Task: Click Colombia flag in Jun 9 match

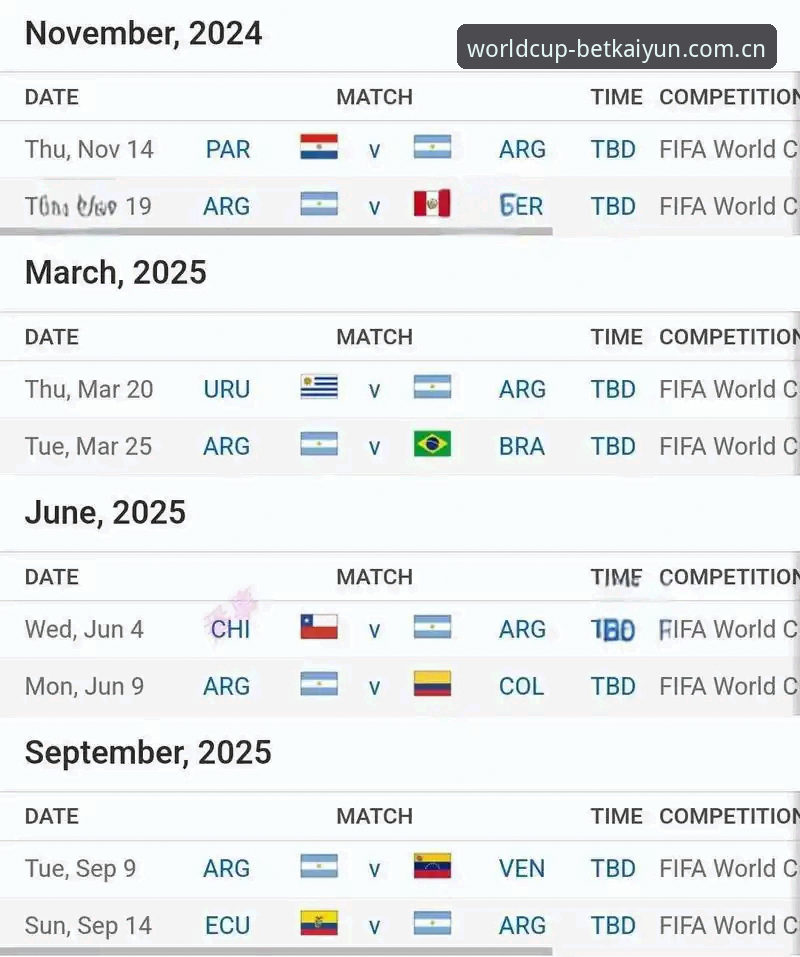Action: [x=432, y=684]
